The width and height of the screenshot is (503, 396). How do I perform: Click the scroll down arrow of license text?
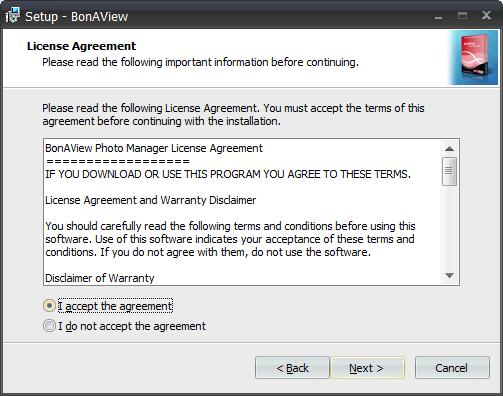449,275
